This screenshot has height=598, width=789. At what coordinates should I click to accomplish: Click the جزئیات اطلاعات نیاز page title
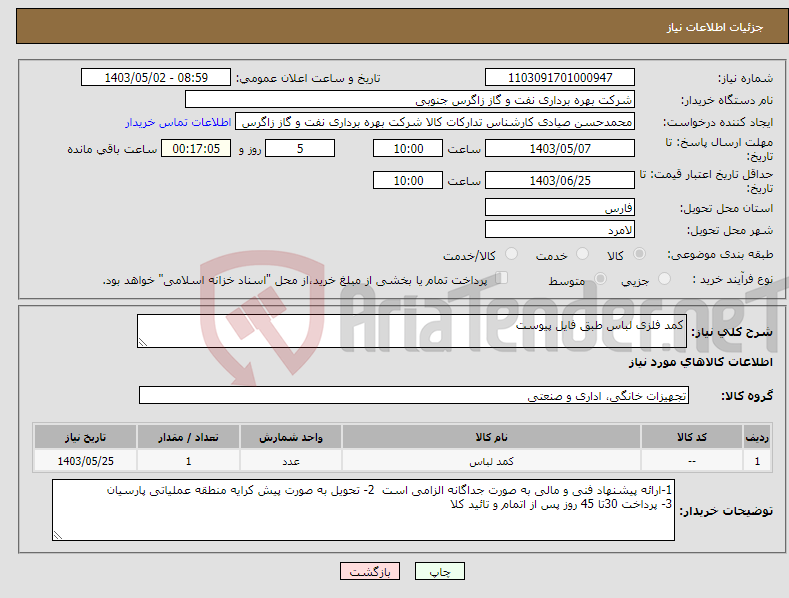[x=715, y=27]
